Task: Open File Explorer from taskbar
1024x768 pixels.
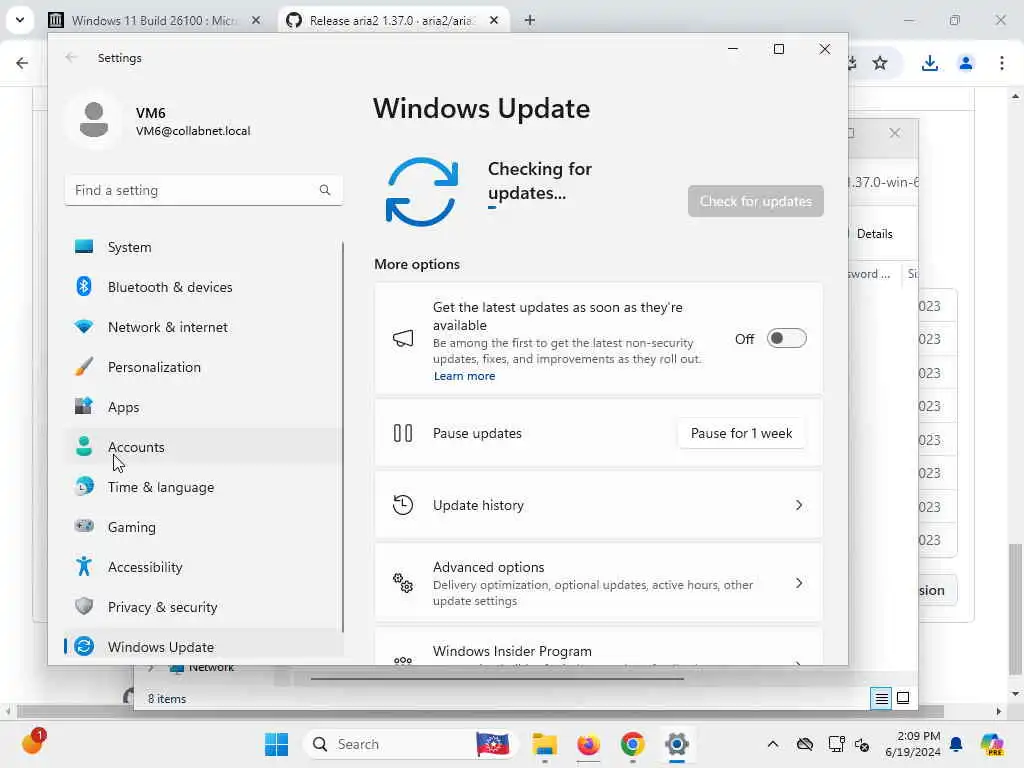Action: [544, 744]
